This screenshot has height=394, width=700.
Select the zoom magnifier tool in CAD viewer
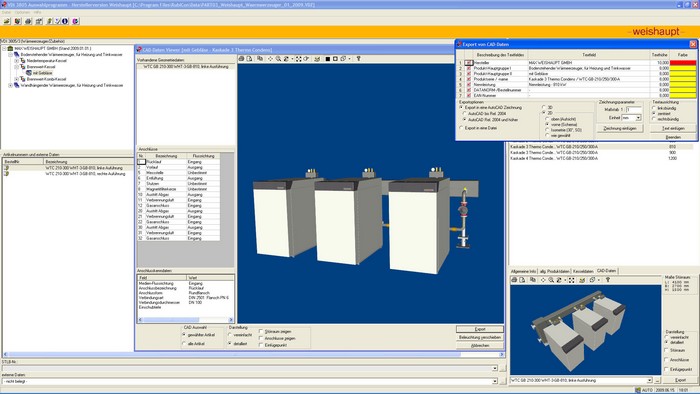click(x=278, y=58)
